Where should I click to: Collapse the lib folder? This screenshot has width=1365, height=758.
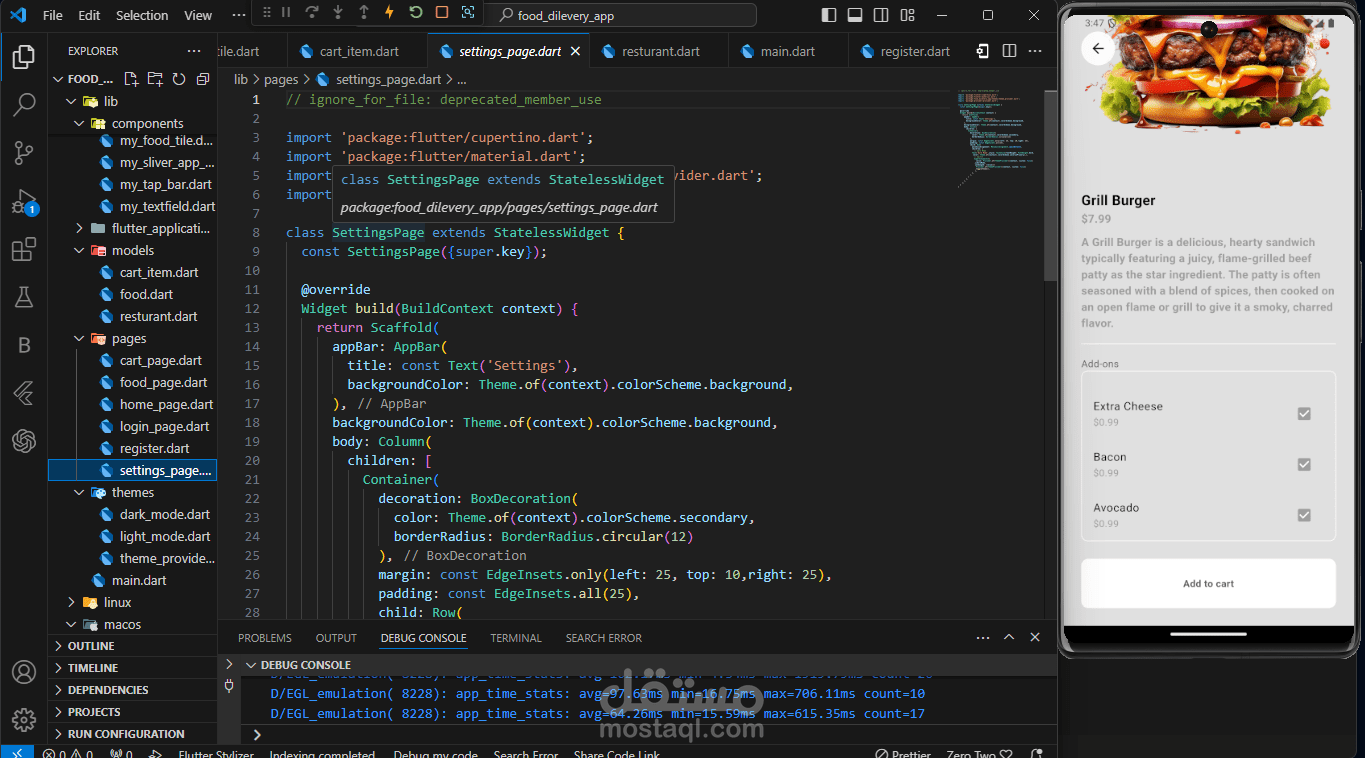point(71,101)
